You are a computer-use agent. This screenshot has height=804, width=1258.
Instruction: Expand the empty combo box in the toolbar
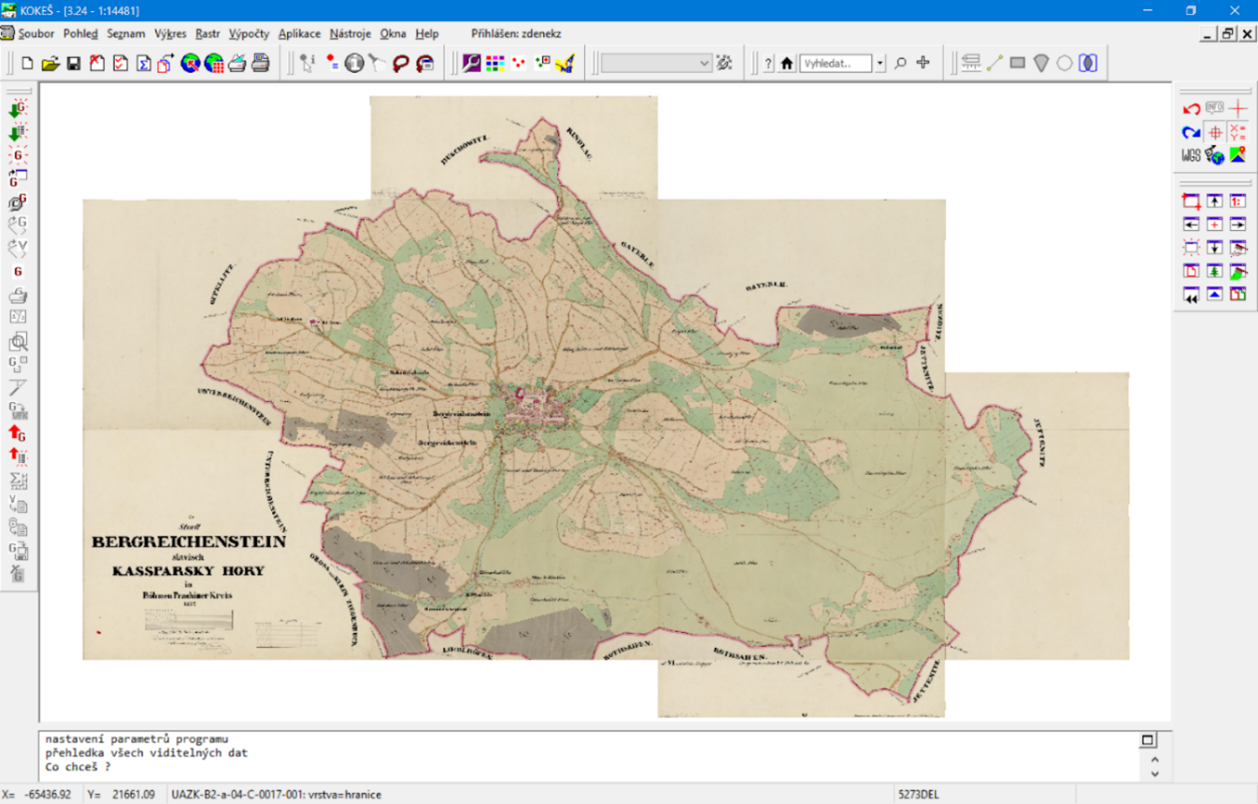704,63
